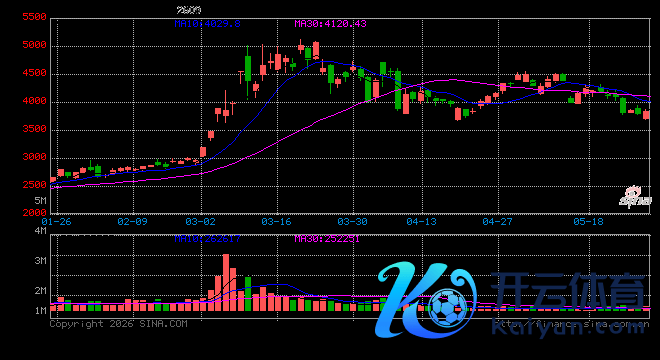
Task: Select the 1M volume axis label
Action: pyautogui.click(x=40, y=311)
